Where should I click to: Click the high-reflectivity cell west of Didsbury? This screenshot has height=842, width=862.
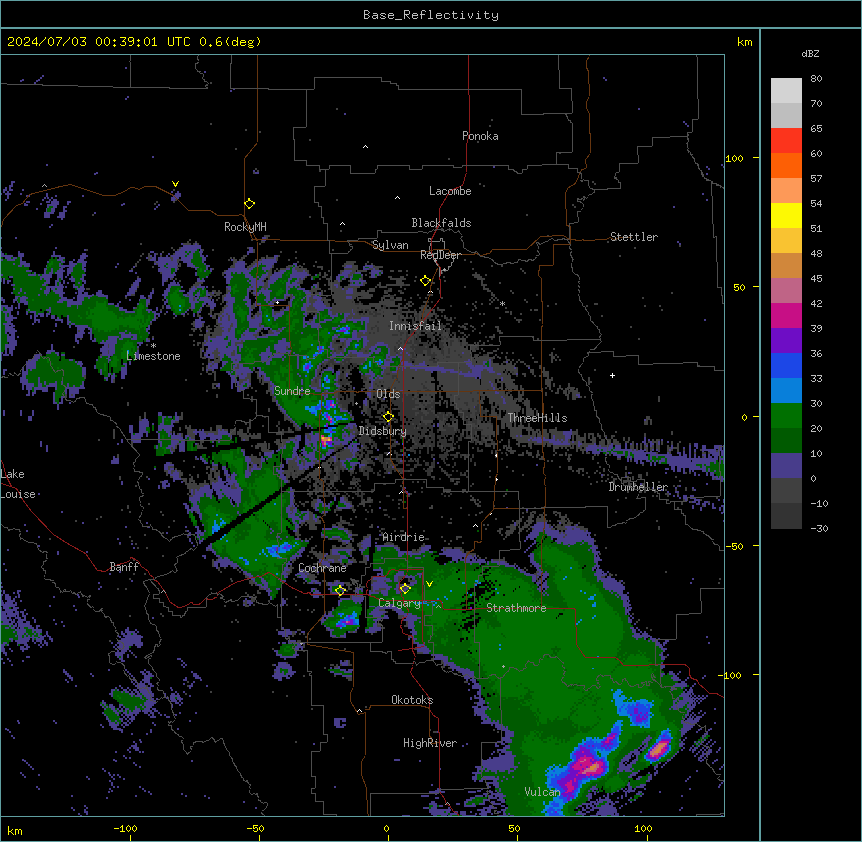325,440
